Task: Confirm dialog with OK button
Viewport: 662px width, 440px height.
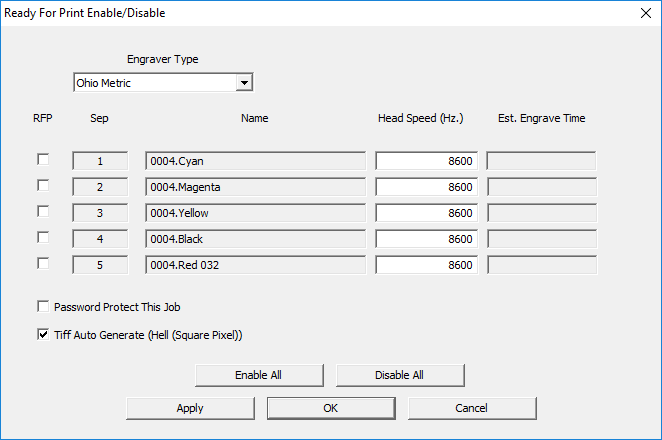Action: click(x=331, y=408)
